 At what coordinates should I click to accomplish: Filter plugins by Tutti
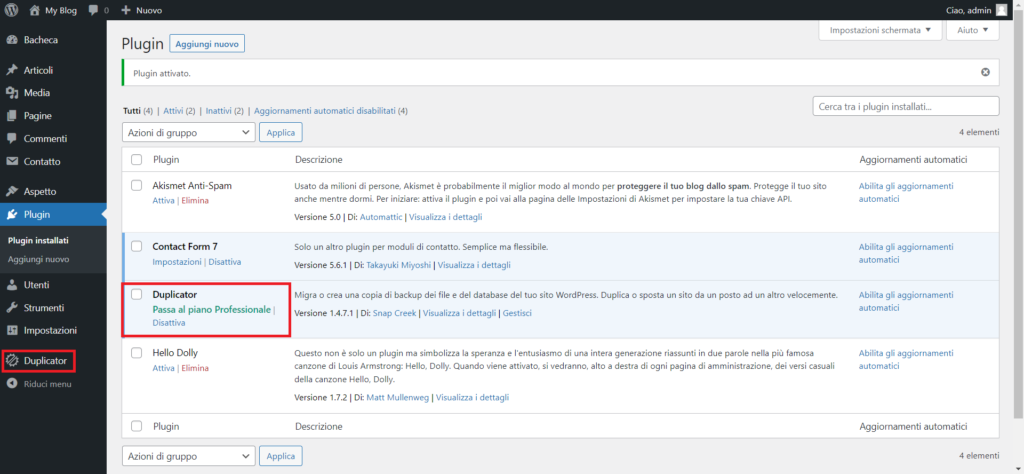click(132, 111)
